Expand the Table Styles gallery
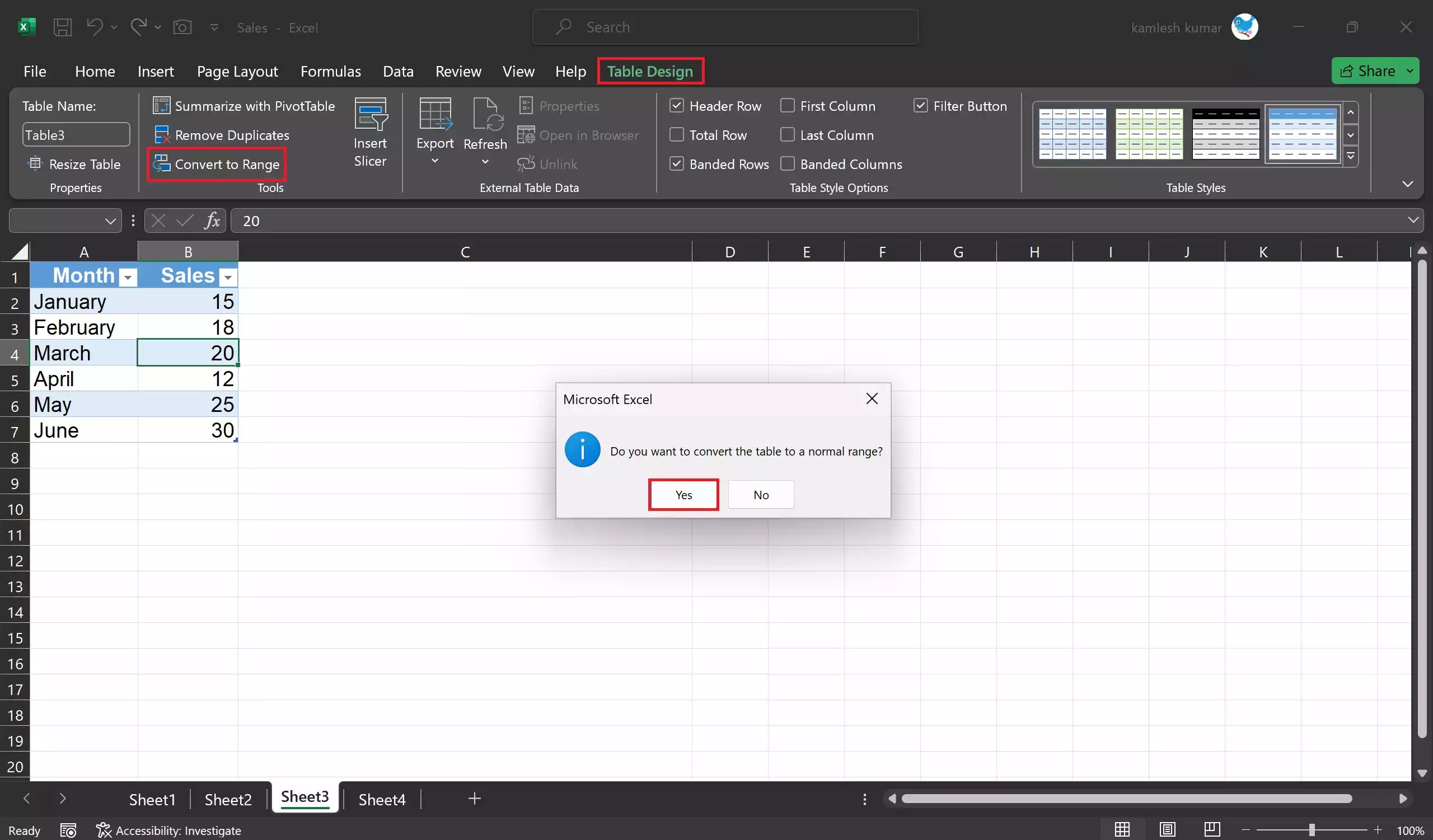 (1351, 156)
